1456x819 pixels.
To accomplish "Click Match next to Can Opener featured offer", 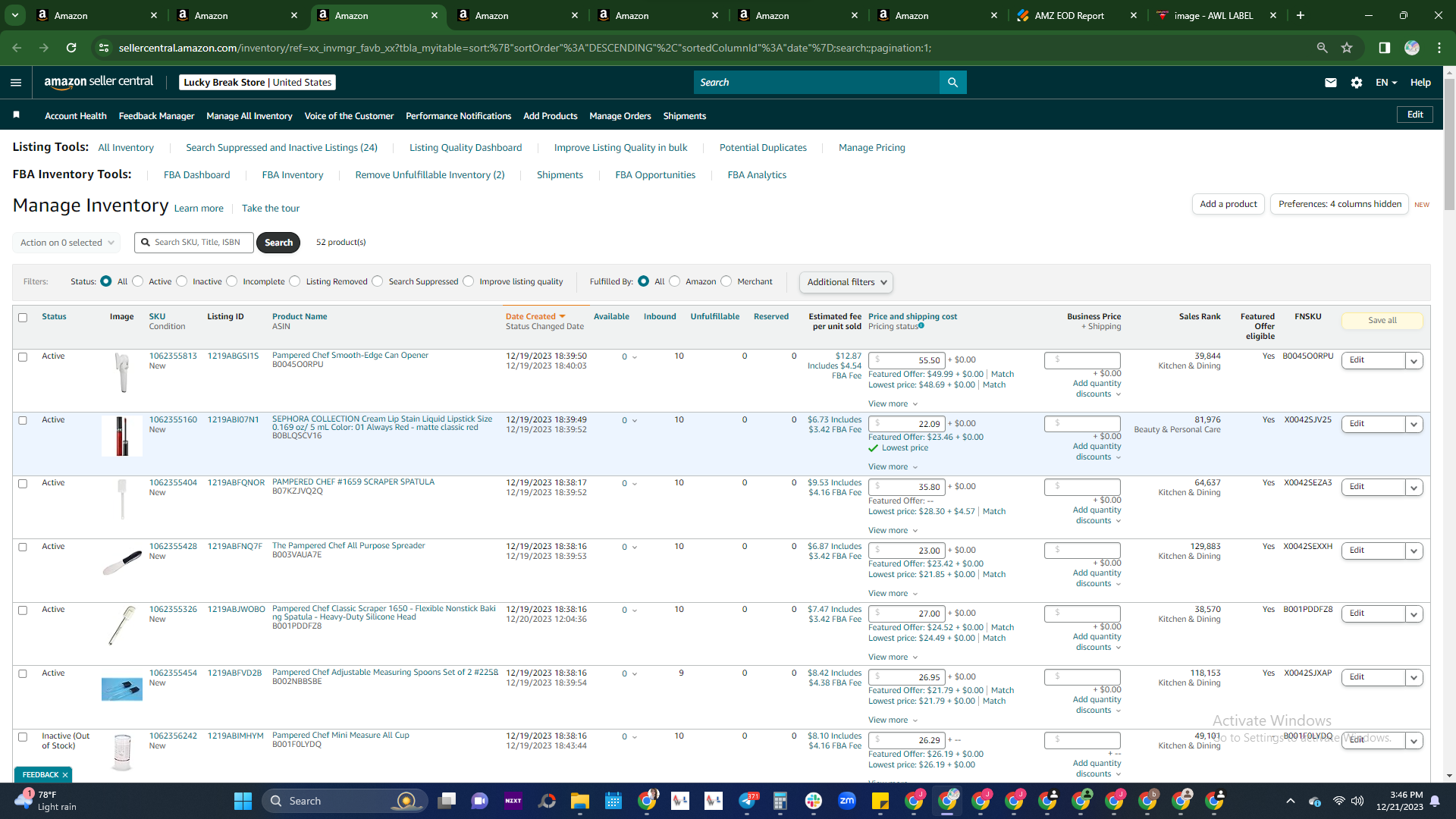I will coord(1003,375).
